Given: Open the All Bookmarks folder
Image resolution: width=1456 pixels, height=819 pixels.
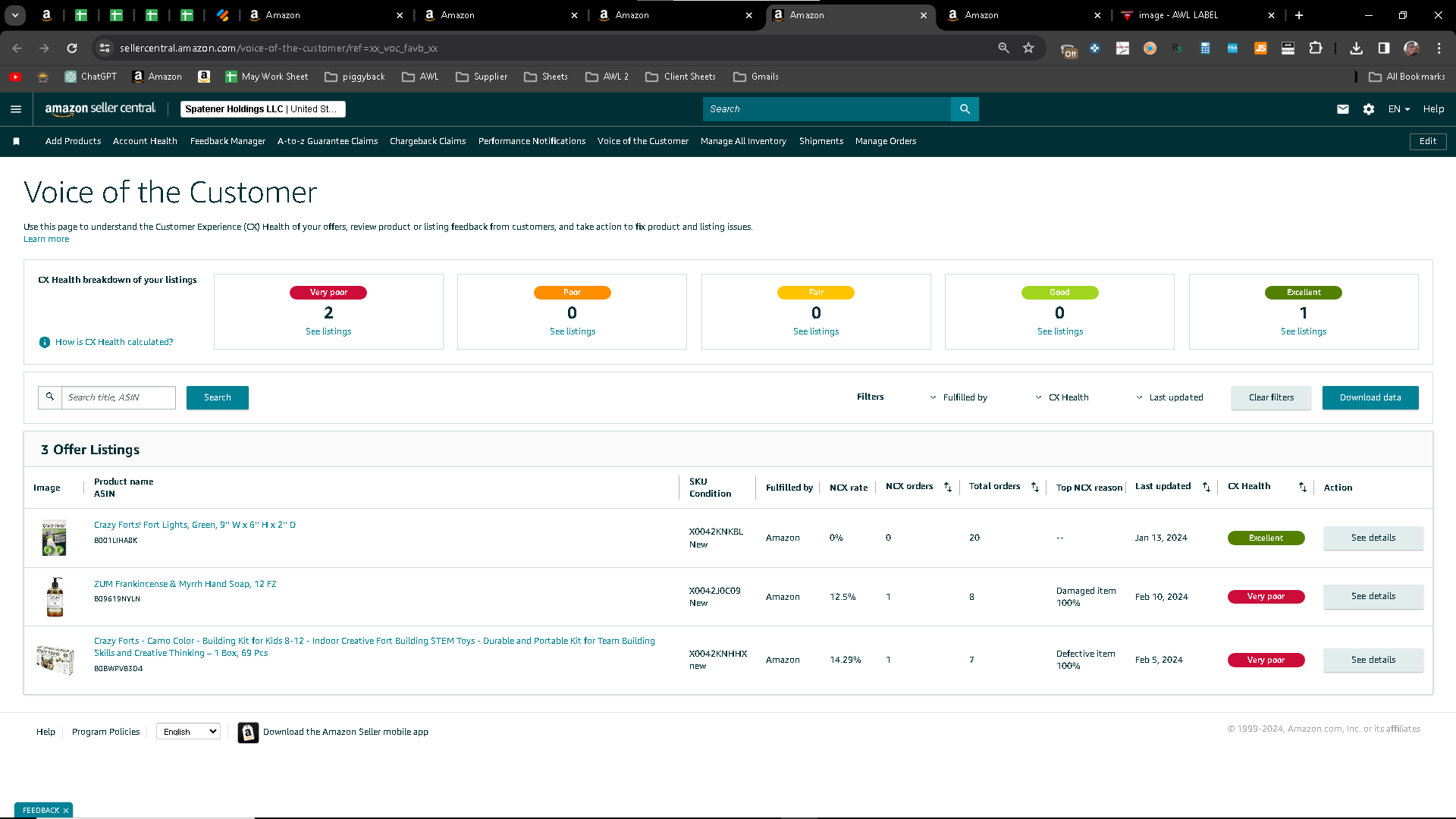Looking at the screenshot, I should point(1407,77).
